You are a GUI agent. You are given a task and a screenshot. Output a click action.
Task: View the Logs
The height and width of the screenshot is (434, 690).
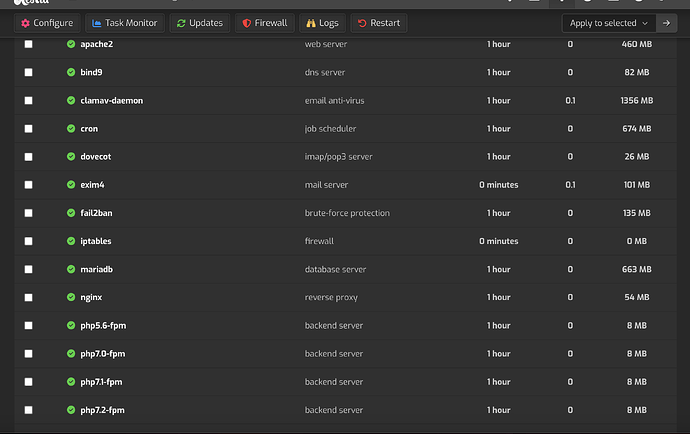pyautogui.click(x=323, y=23)
